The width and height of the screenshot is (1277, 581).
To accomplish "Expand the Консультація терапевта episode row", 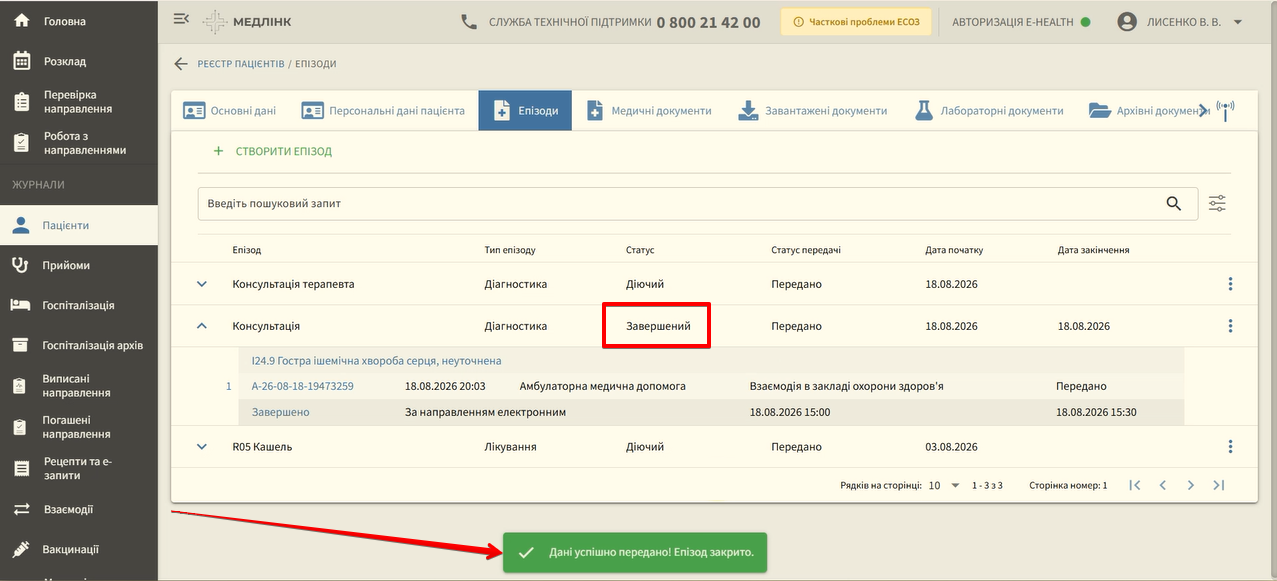I will tap(202, 284).
